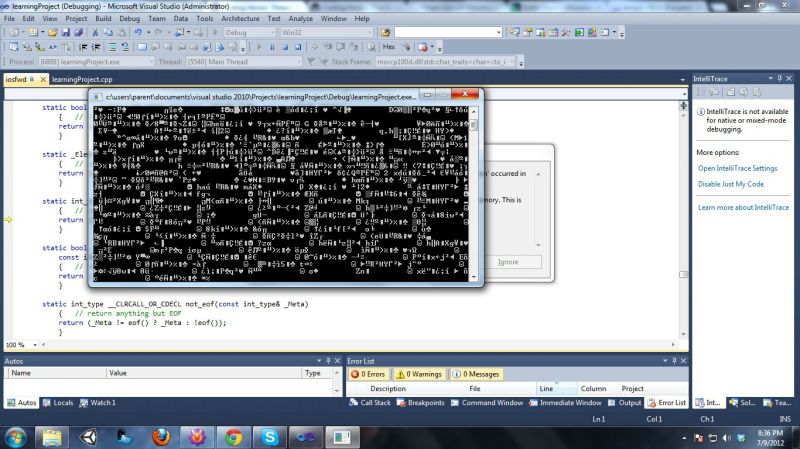Screen dimensions: 800x449
Task: Open the Tools menu
Action: click(205, 18)
